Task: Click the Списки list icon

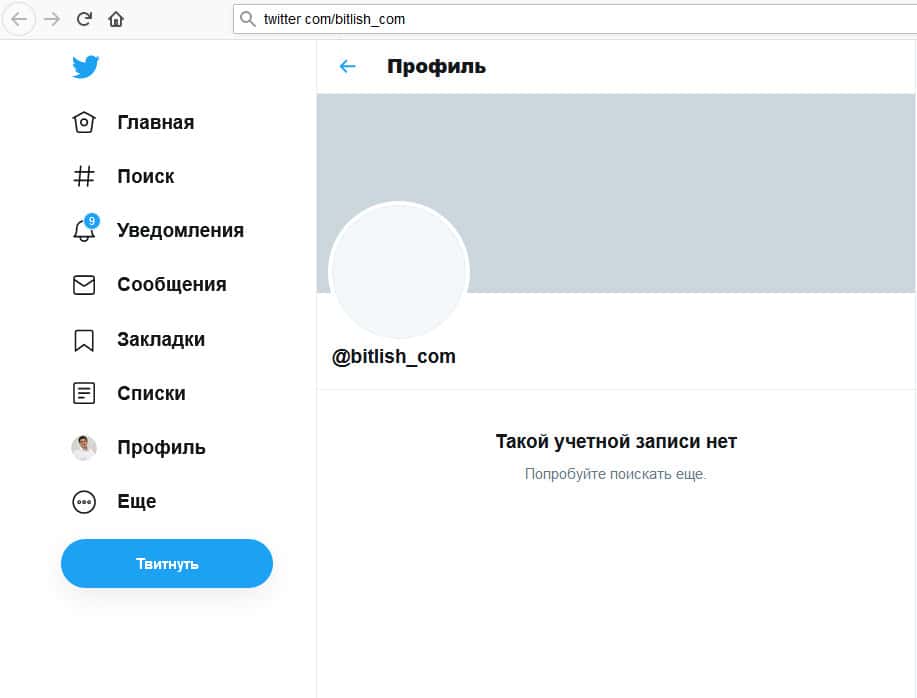Action: 84,393
